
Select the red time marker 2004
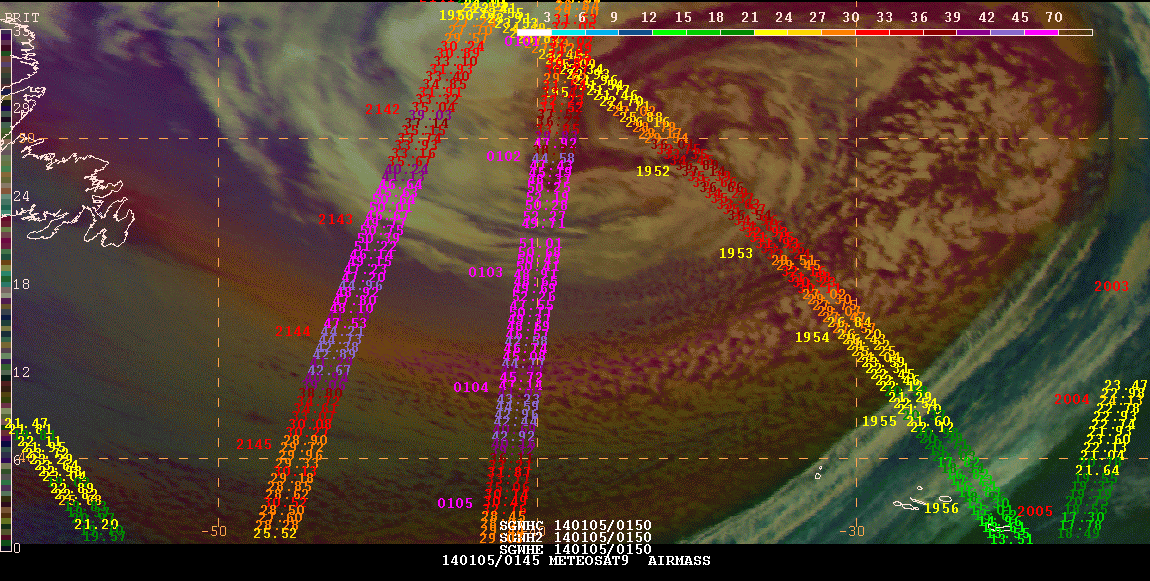[1072, 400]
